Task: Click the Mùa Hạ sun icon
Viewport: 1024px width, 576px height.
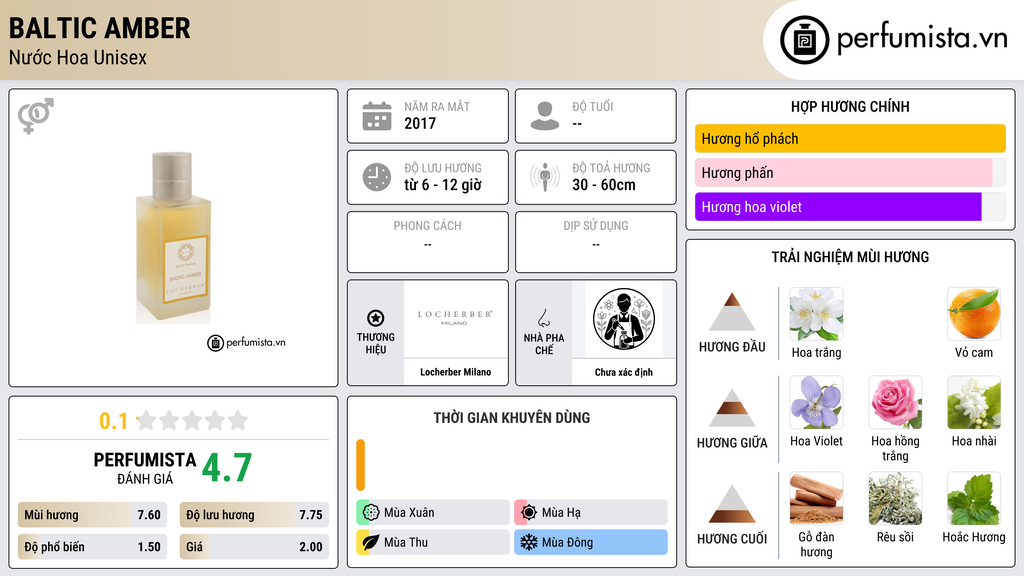Action: 529,513
